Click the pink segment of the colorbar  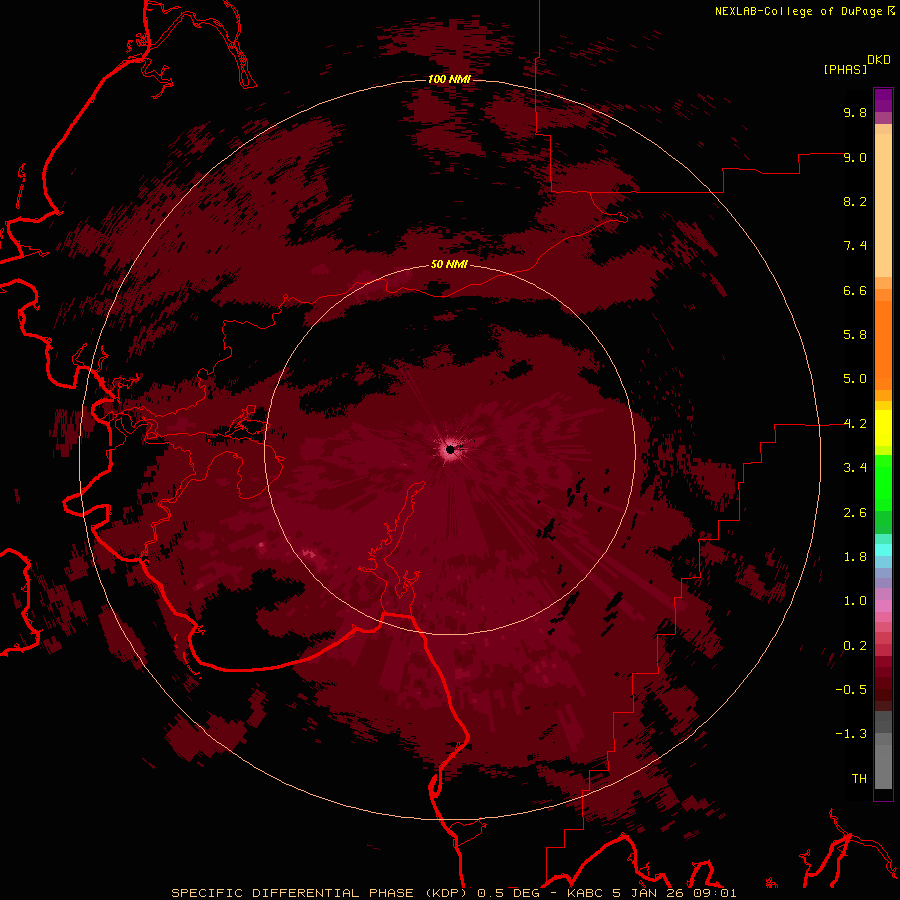(x=883, y=606)
